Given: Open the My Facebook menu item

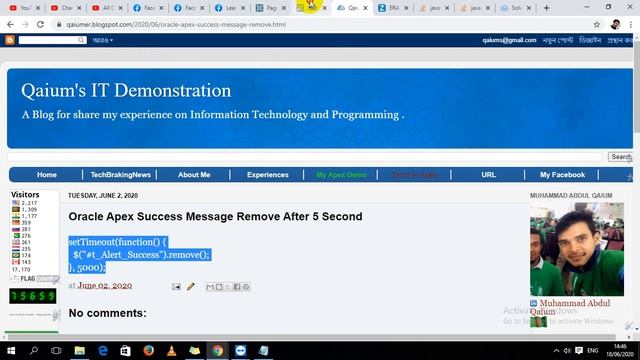Looking at the screenshot, I should pos(562,175).
